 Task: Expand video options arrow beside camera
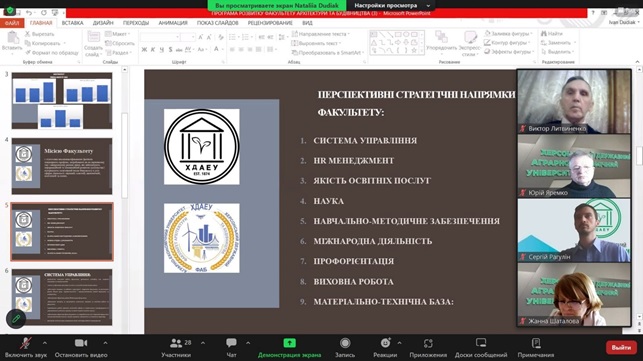105,343
